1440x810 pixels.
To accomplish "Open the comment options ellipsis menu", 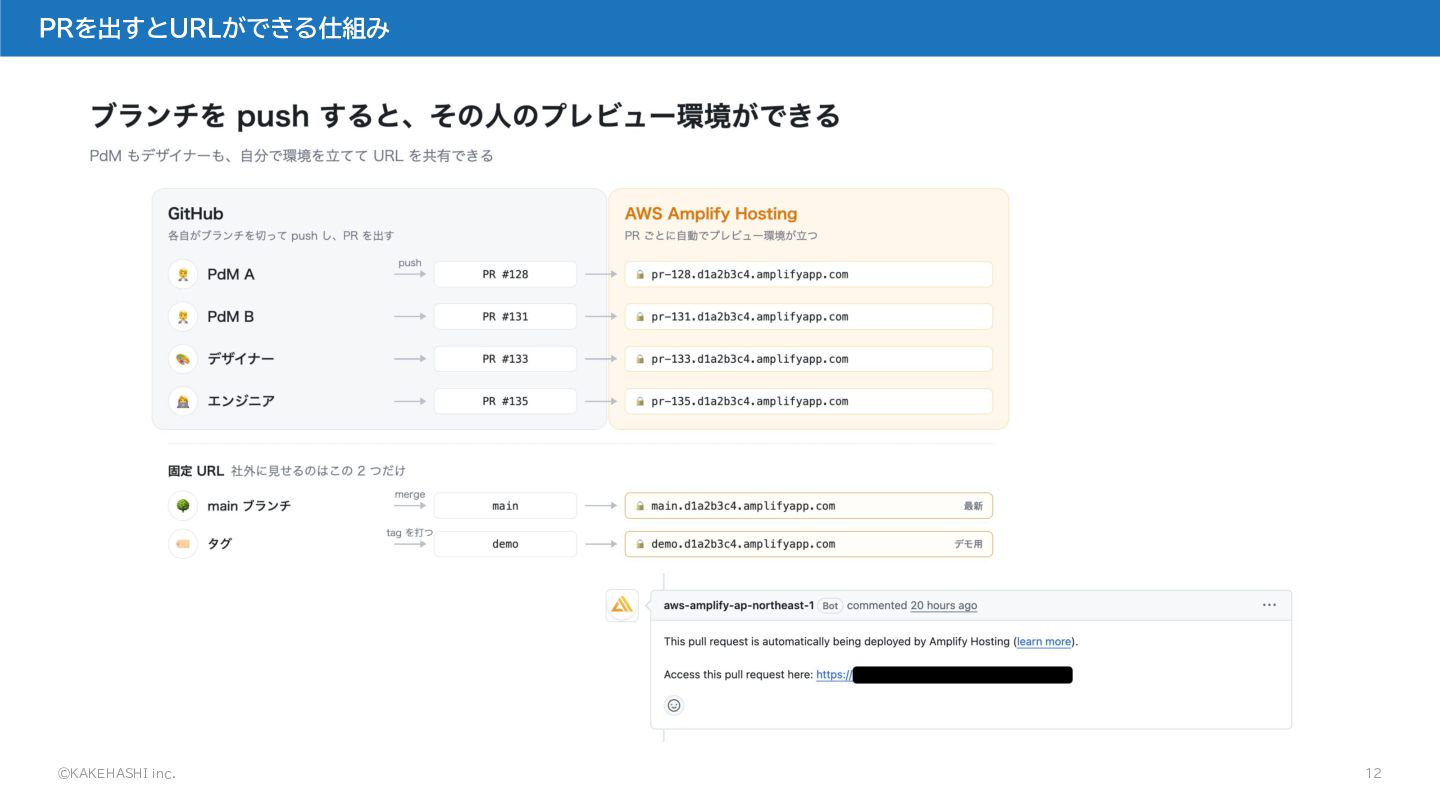I will coord(1269,605).
